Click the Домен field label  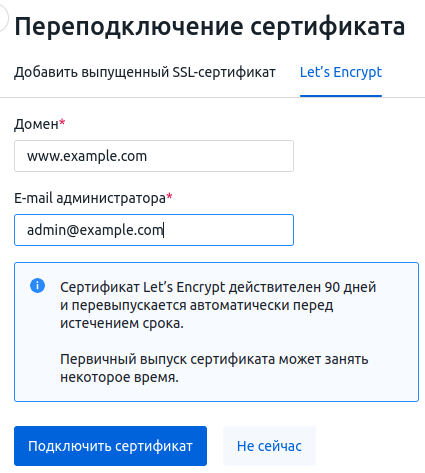[36, 124]
